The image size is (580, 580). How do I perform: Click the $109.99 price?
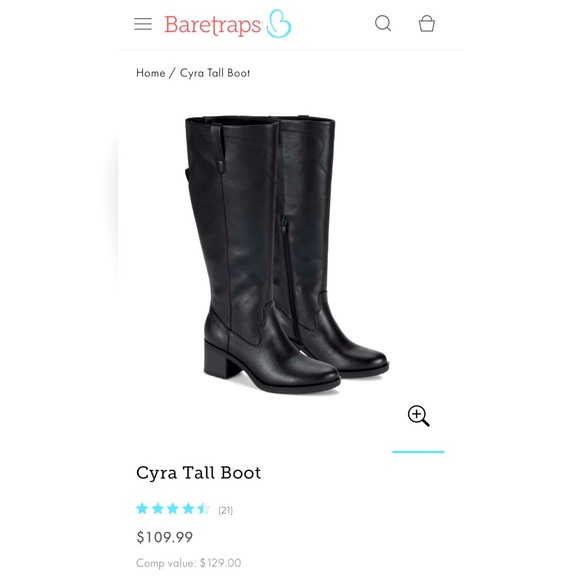pos(165,537)
